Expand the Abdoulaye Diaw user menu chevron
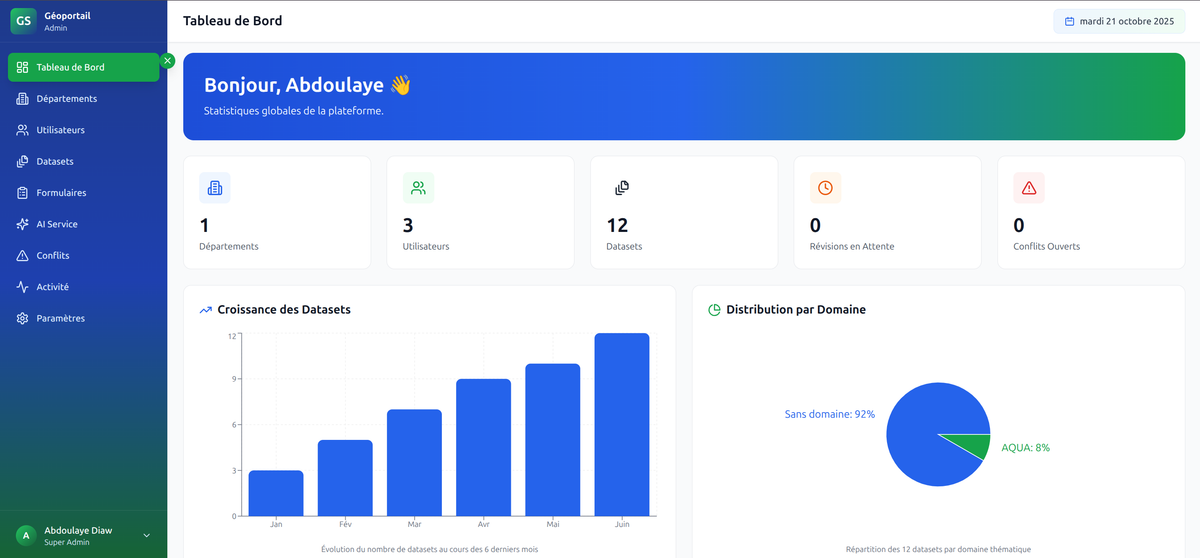Image resolution: width=1200 pixels, height=558 pixels. point(147,536)
